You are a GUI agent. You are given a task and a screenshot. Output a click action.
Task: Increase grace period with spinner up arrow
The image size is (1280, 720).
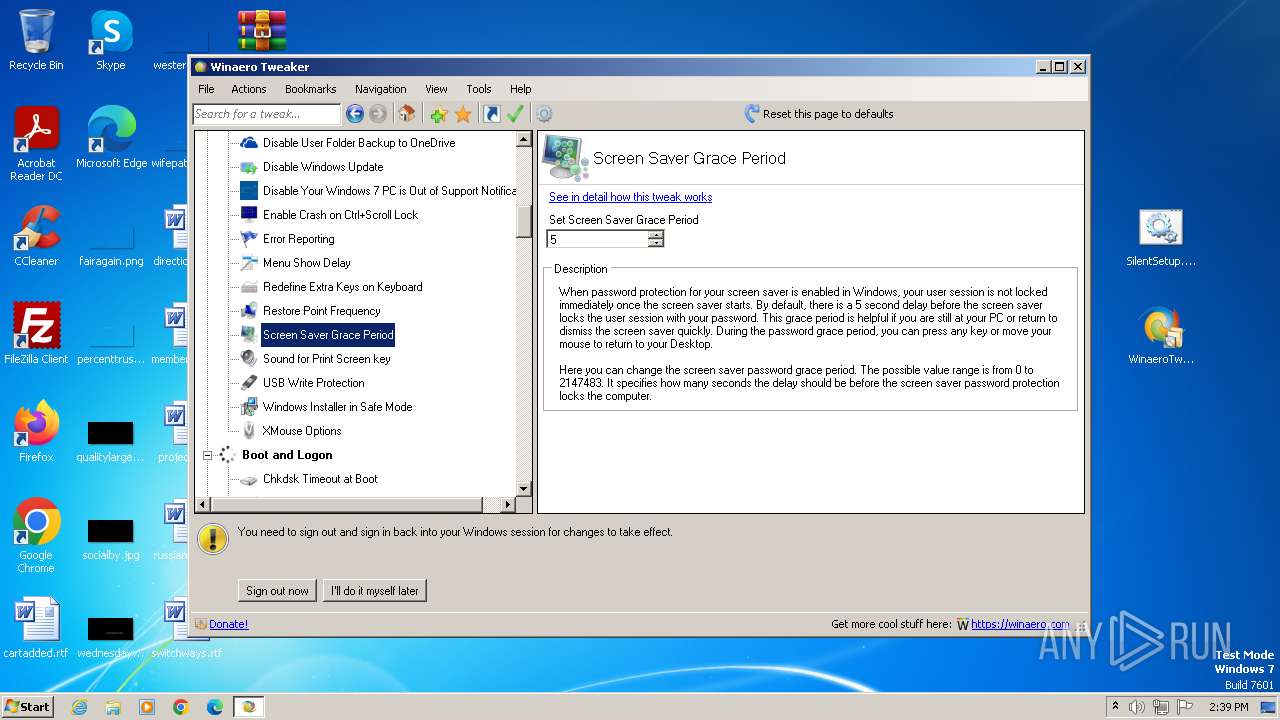pos(656,235)
